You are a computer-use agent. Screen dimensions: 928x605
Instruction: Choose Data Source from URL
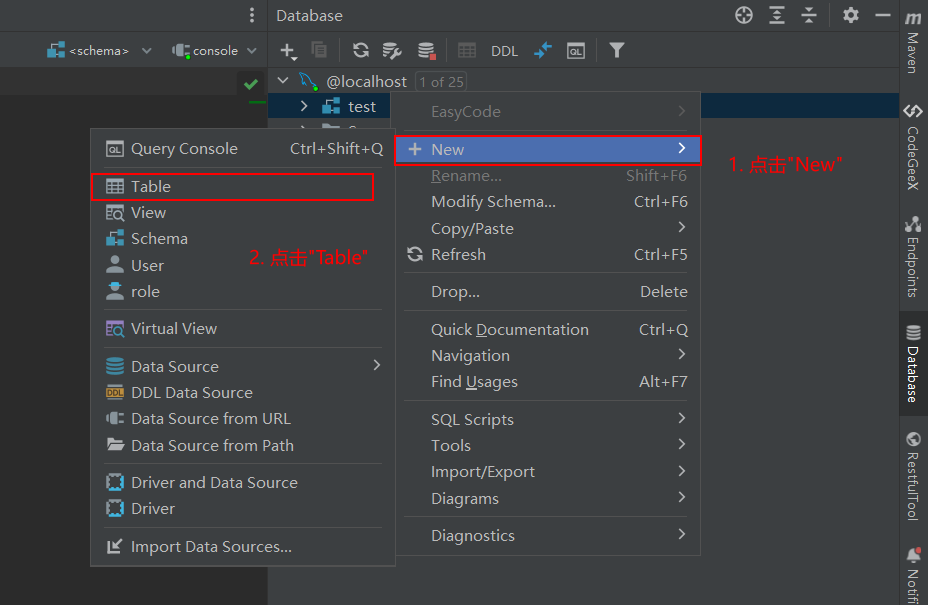(x=243, y=419)
